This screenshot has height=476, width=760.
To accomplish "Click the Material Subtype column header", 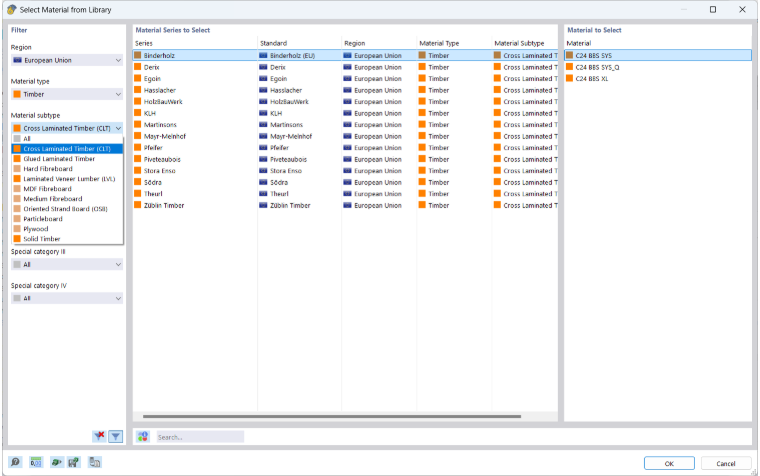I will pos(525,43).
